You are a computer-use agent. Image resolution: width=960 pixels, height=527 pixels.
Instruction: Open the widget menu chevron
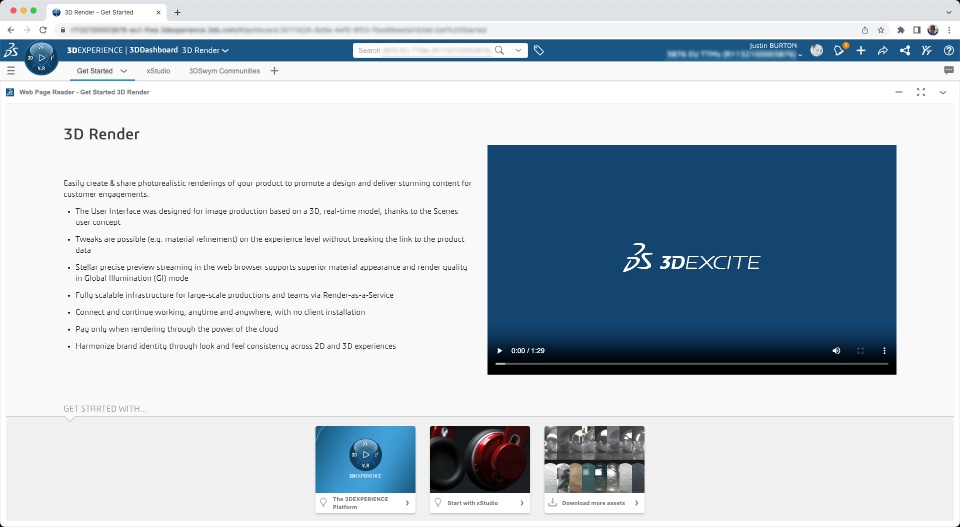(943, 92)
